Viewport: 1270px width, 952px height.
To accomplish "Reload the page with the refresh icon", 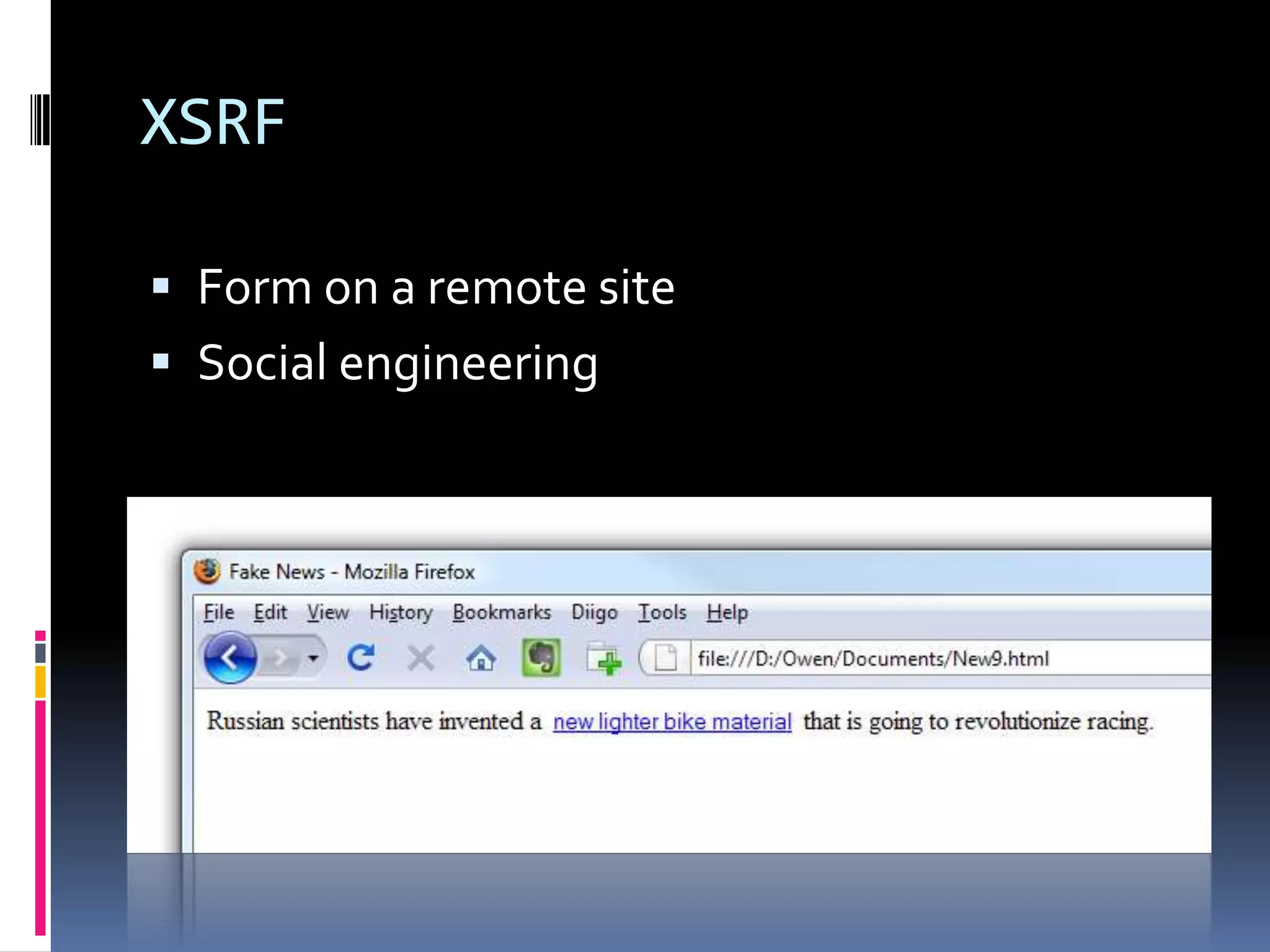I will tap(361, 658).
